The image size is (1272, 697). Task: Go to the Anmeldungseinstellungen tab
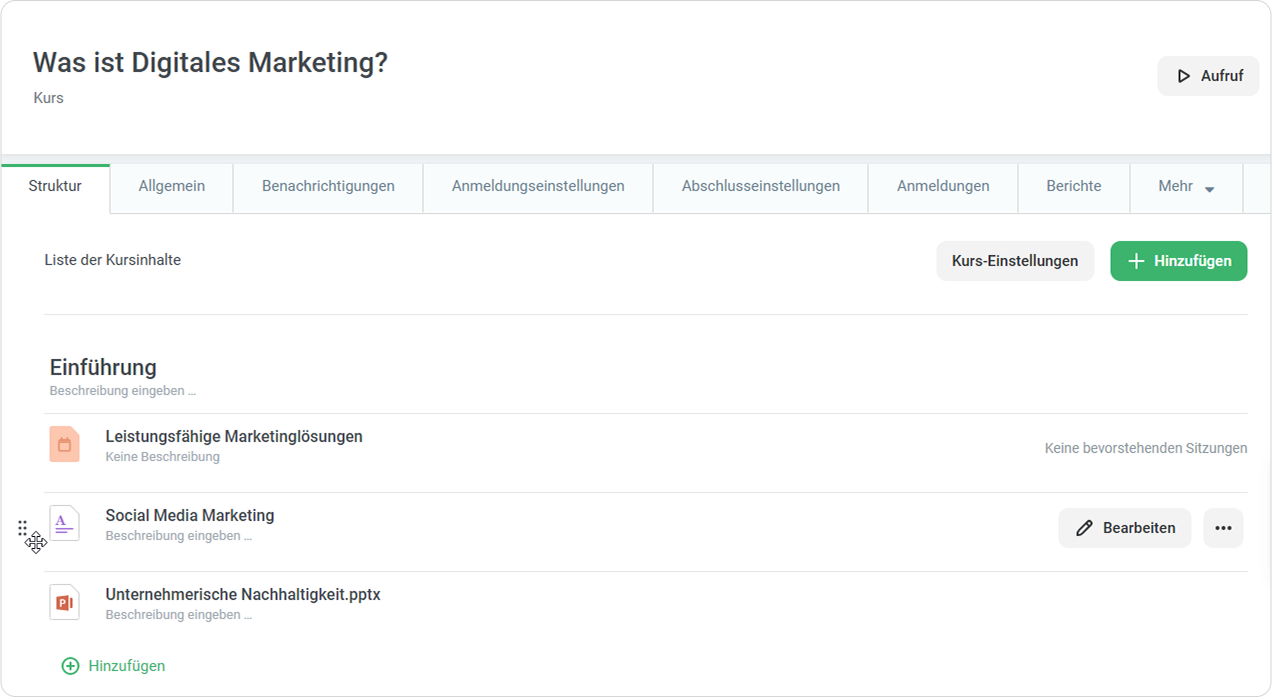(x=538, y=187)
